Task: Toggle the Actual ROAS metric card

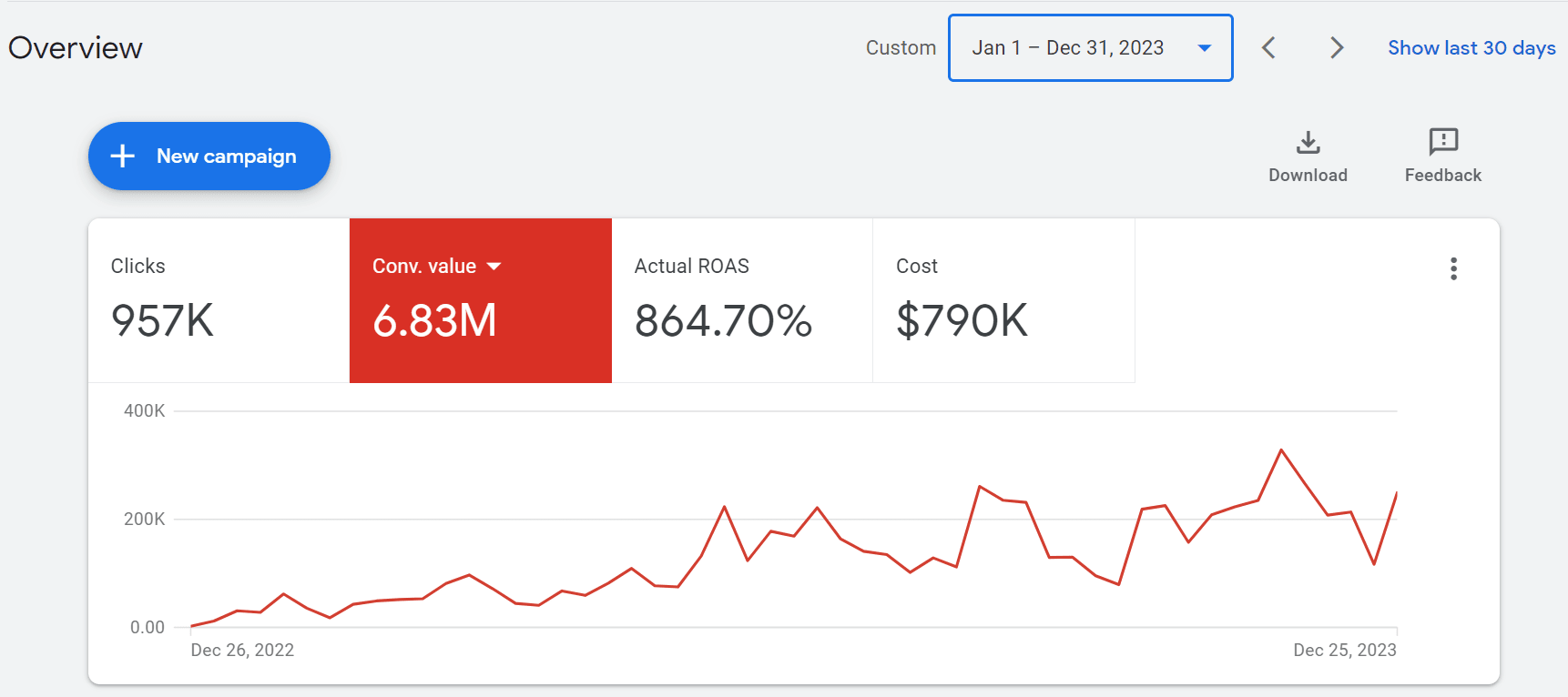Action: click(741, 300)
